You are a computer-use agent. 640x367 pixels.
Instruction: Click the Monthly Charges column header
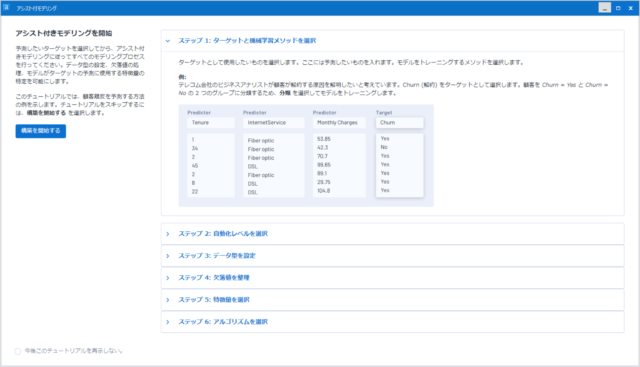(x=339, y=122)
